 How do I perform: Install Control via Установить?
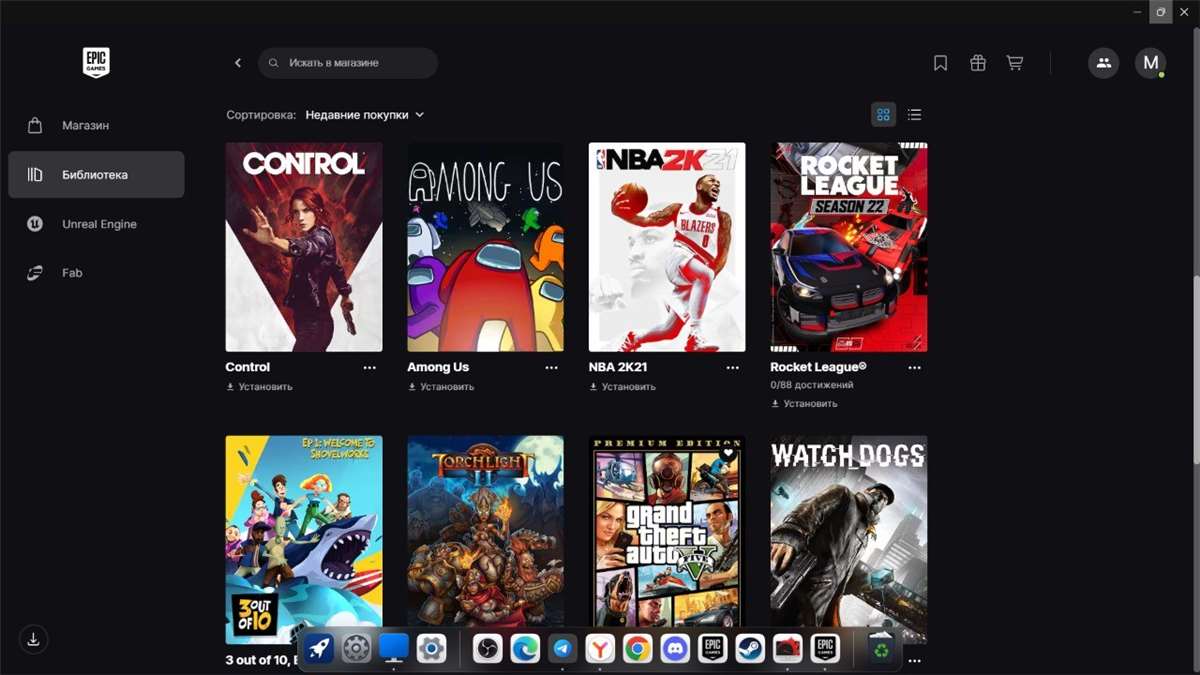tap(260, 387)
